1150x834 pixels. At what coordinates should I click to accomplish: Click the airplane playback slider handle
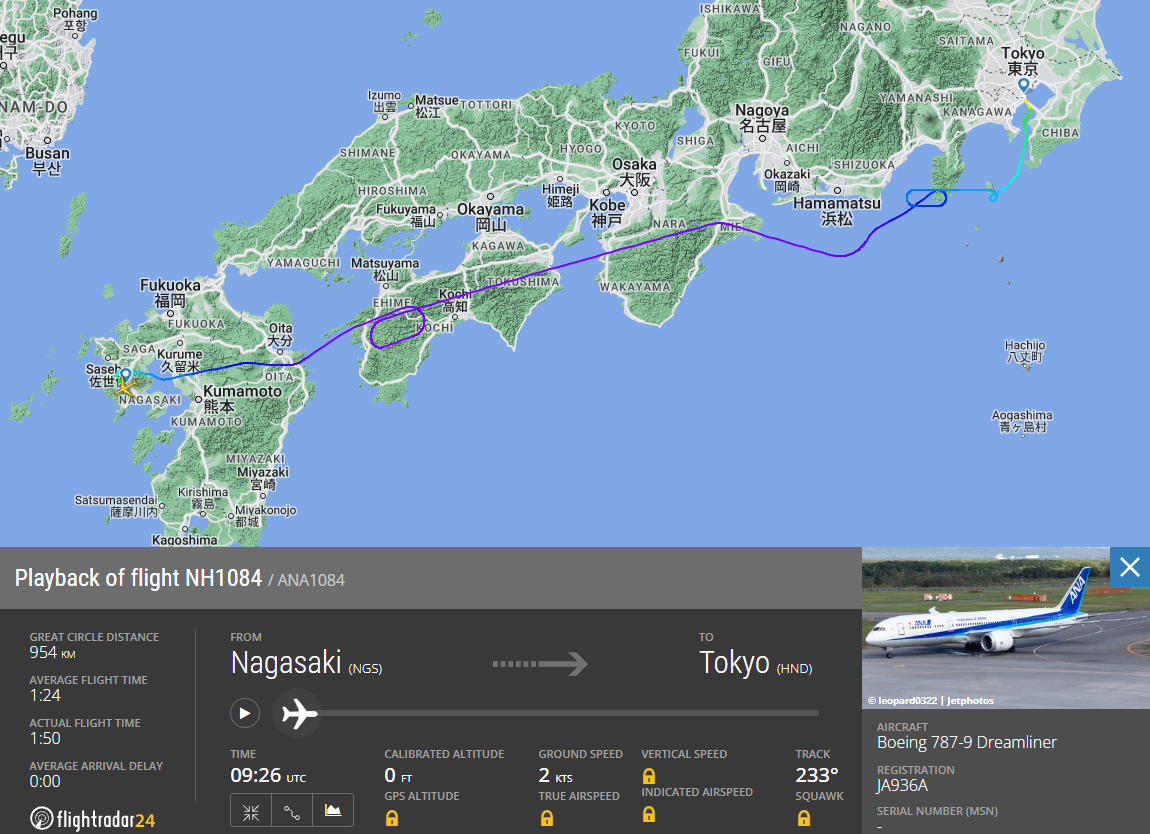coord(299,713)
